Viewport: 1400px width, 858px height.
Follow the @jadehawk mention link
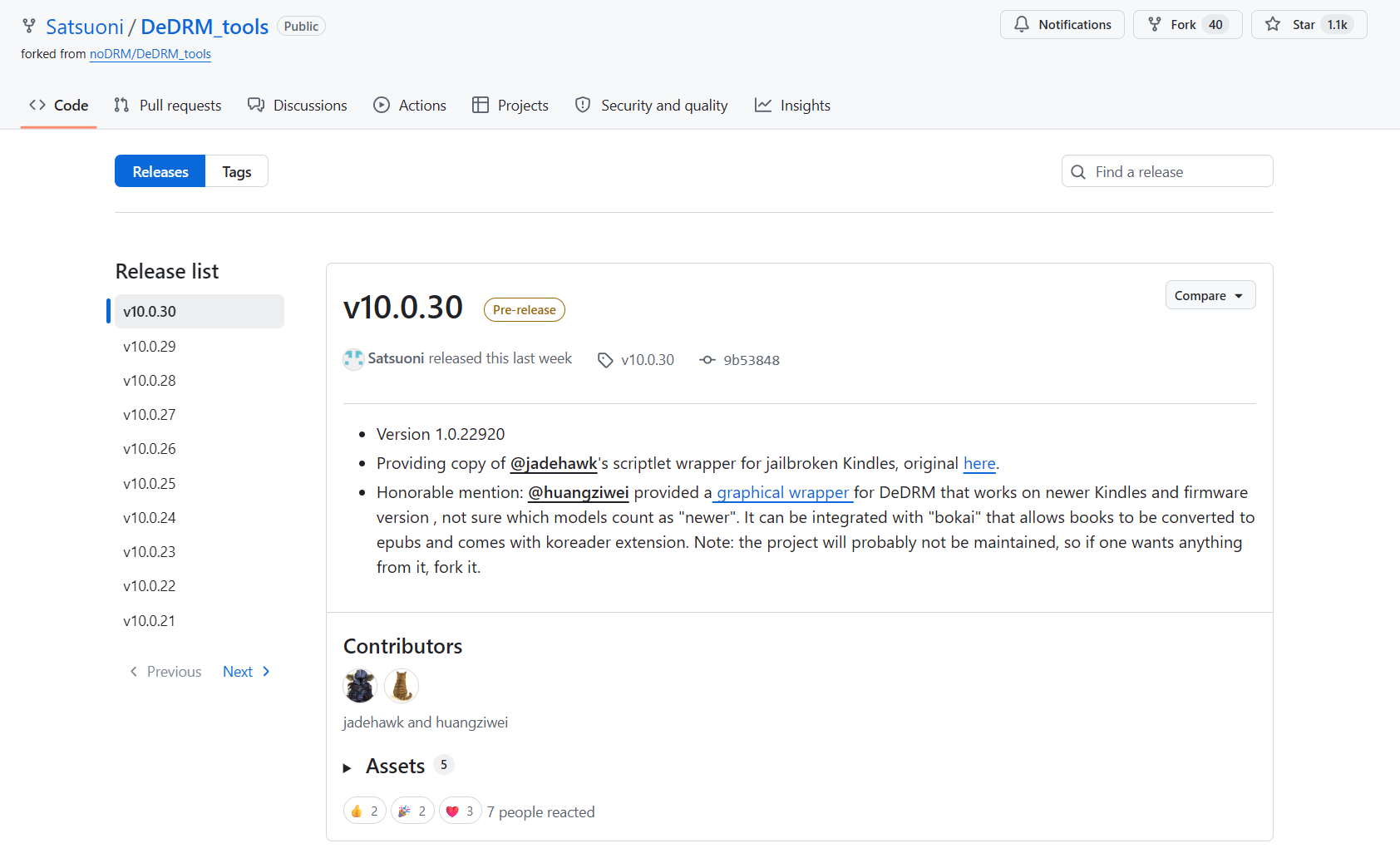[x=554, y=463]
